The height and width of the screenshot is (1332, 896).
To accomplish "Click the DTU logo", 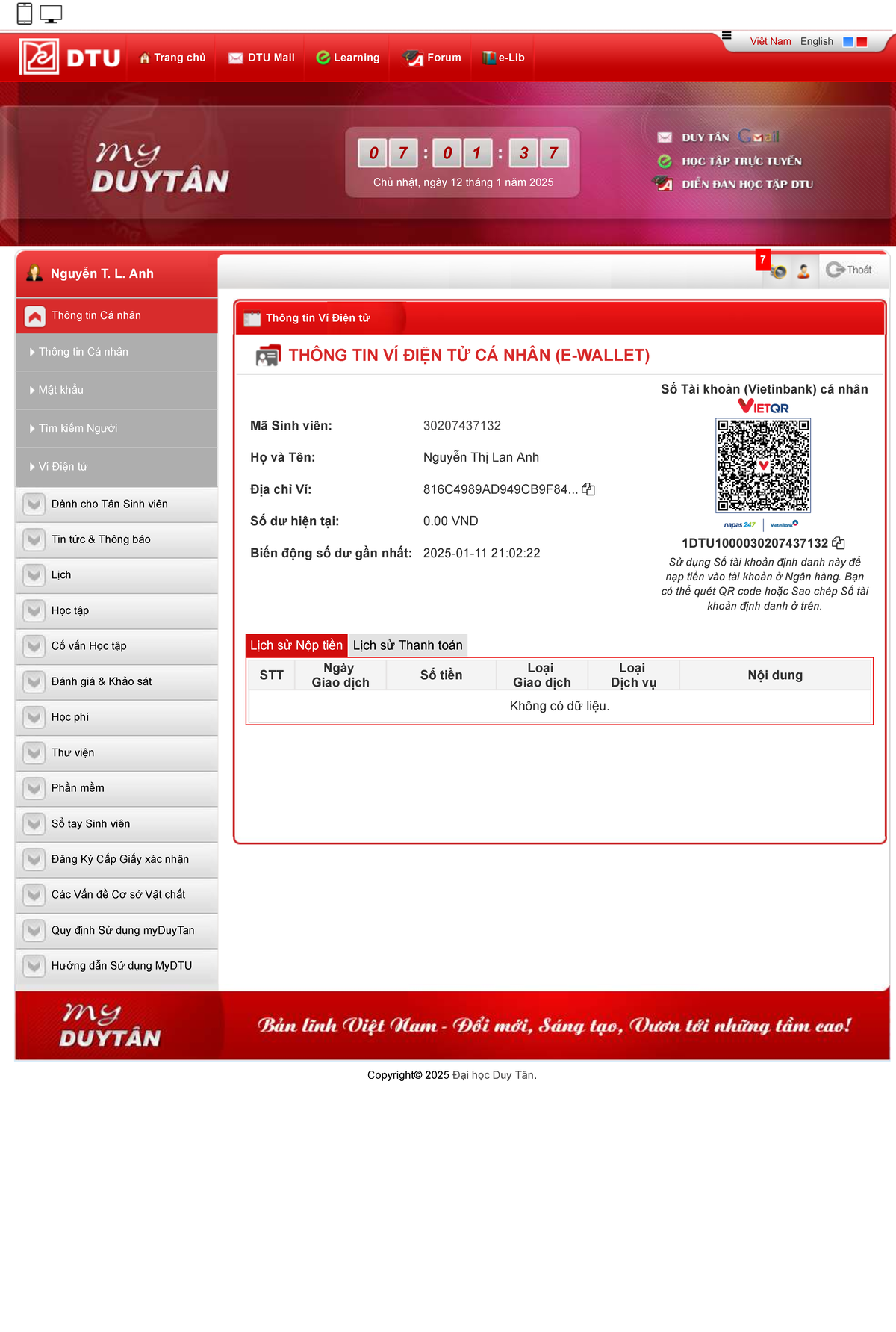I will pos(70,58).
